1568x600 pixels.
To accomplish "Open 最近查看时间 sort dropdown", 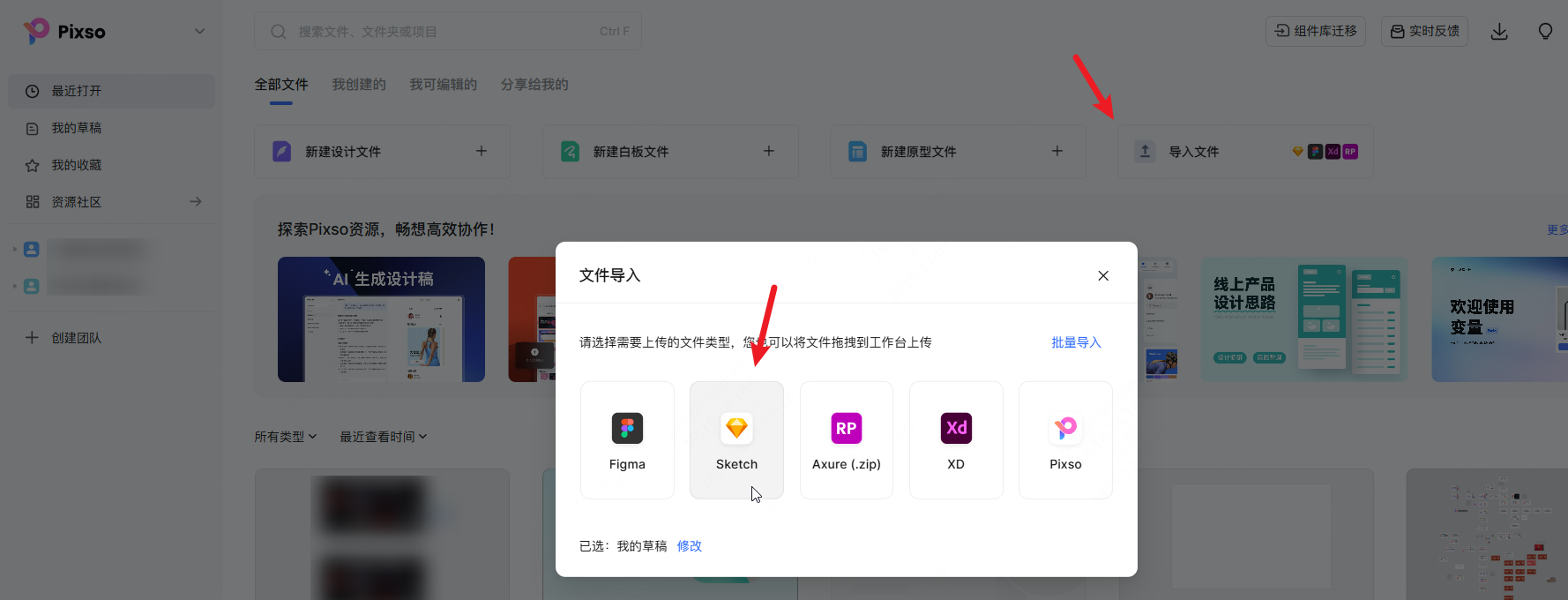I will (x=384, y=437).
